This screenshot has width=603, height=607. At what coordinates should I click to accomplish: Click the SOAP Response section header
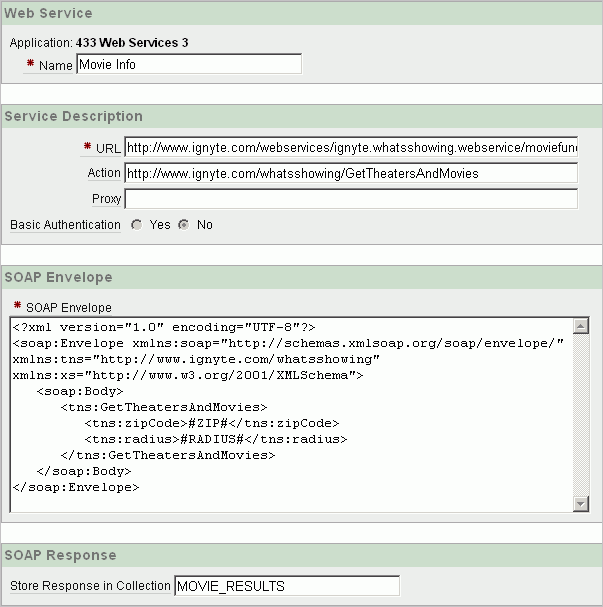click(60, 555)
